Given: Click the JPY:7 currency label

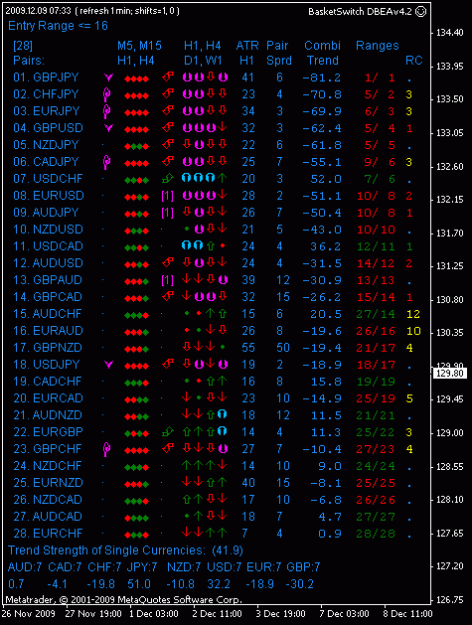Looking at the screenshot, I should point(142,567).
